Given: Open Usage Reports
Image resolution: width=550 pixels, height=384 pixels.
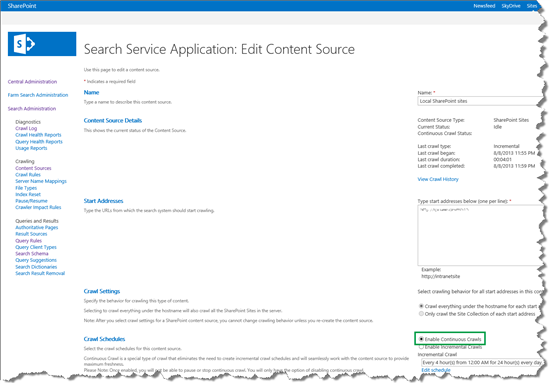Looking at the screenshot, I should 31,148.
